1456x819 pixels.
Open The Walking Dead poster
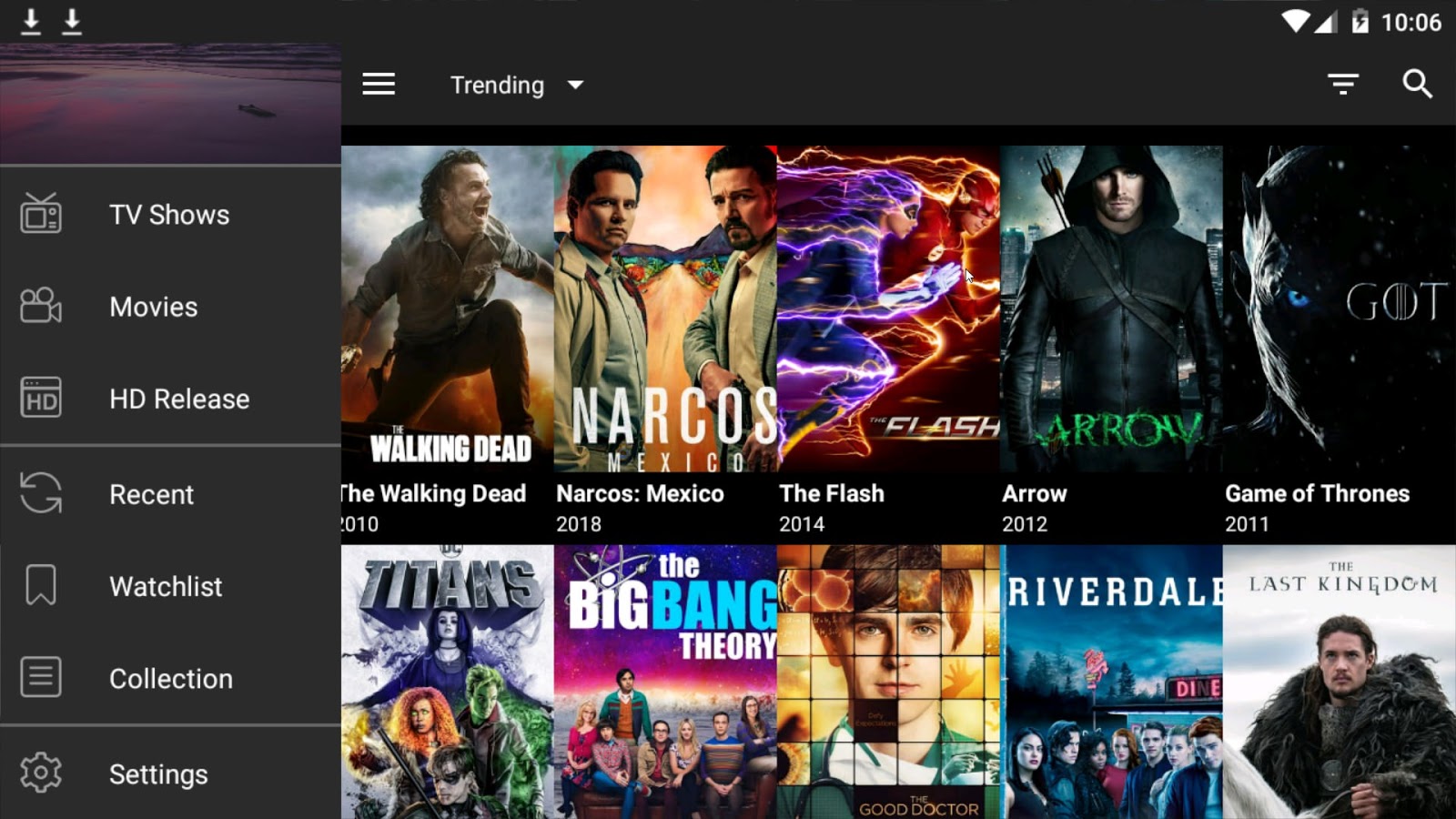tap(448, 308)
